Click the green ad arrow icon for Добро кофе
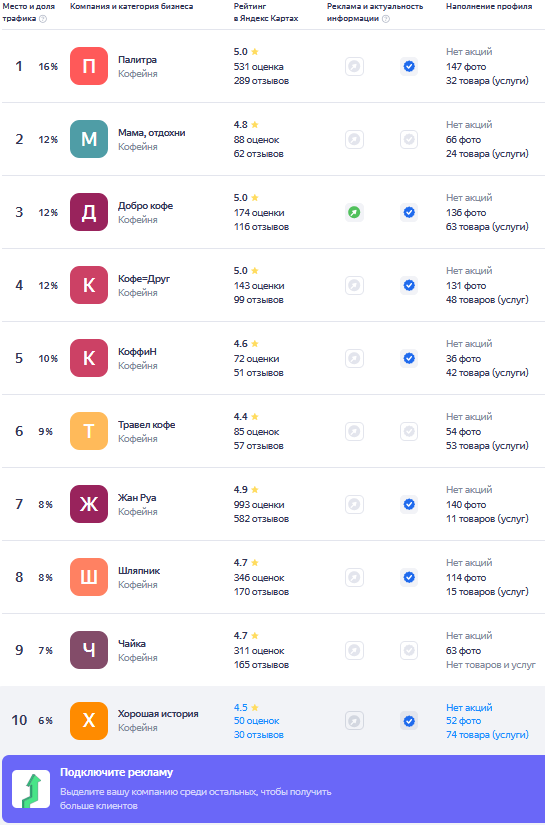This screenshot has height=825, width=545. coord(354,213)
